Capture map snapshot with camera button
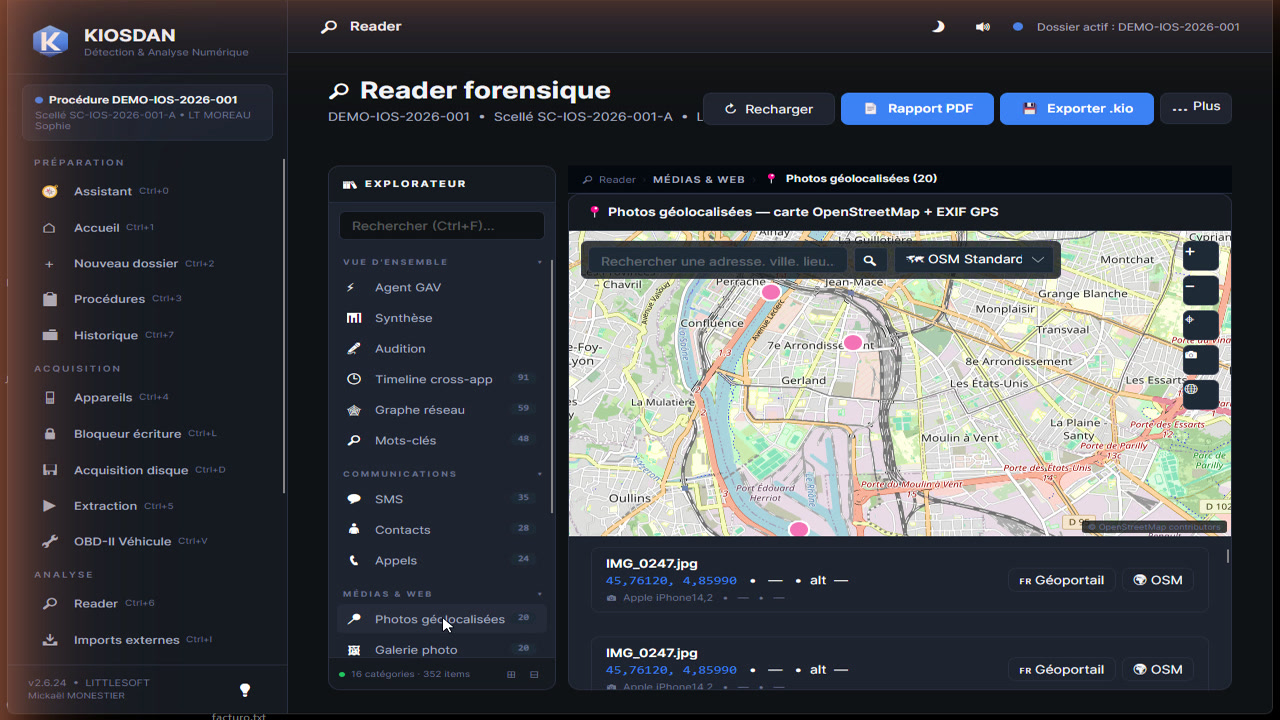 (x=1200, y=359)
